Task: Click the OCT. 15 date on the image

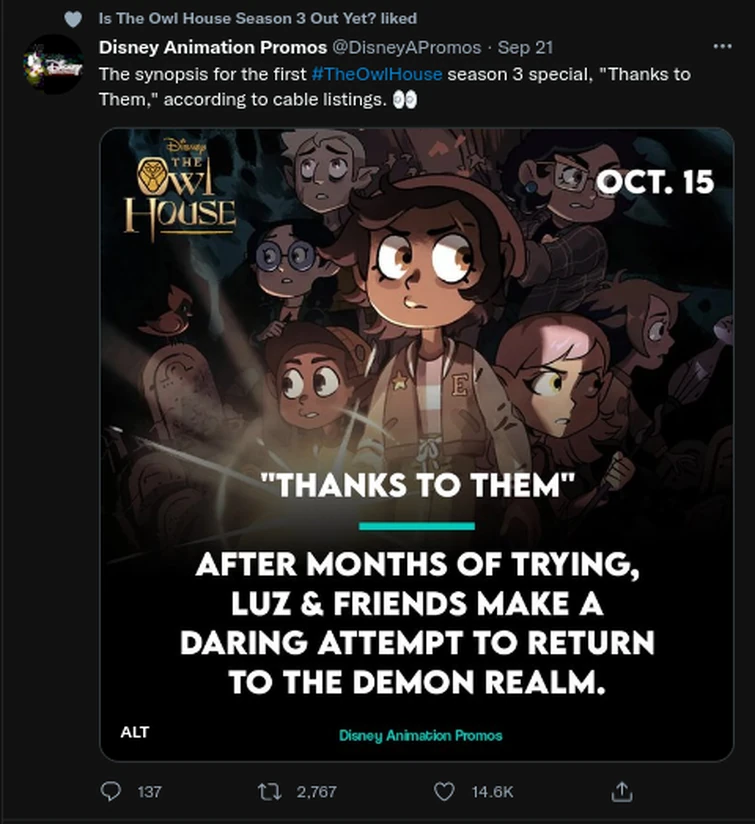Action: click(655, 181)
